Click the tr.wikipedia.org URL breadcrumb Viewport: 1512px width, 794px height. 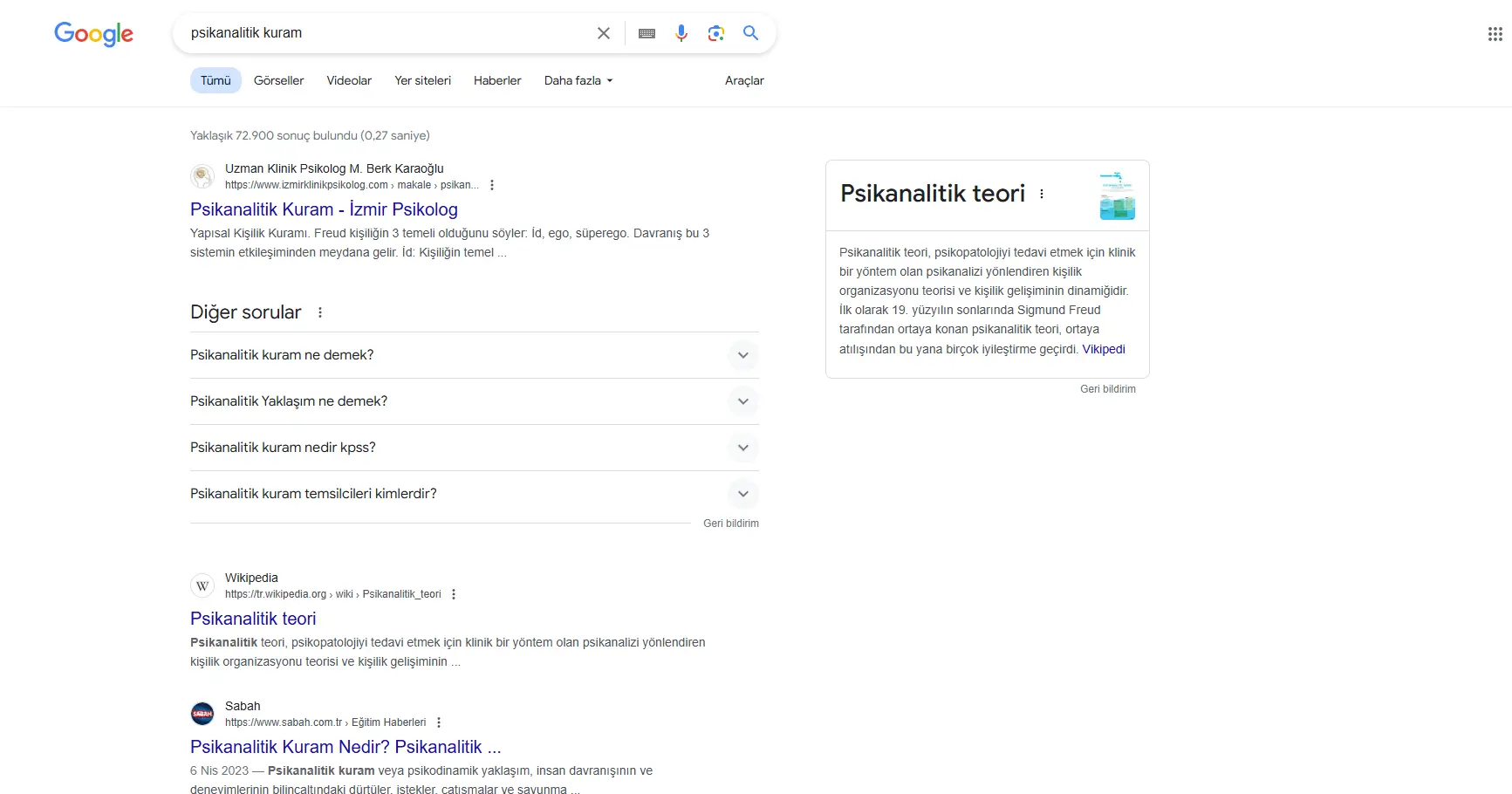[x=333, y=594]
